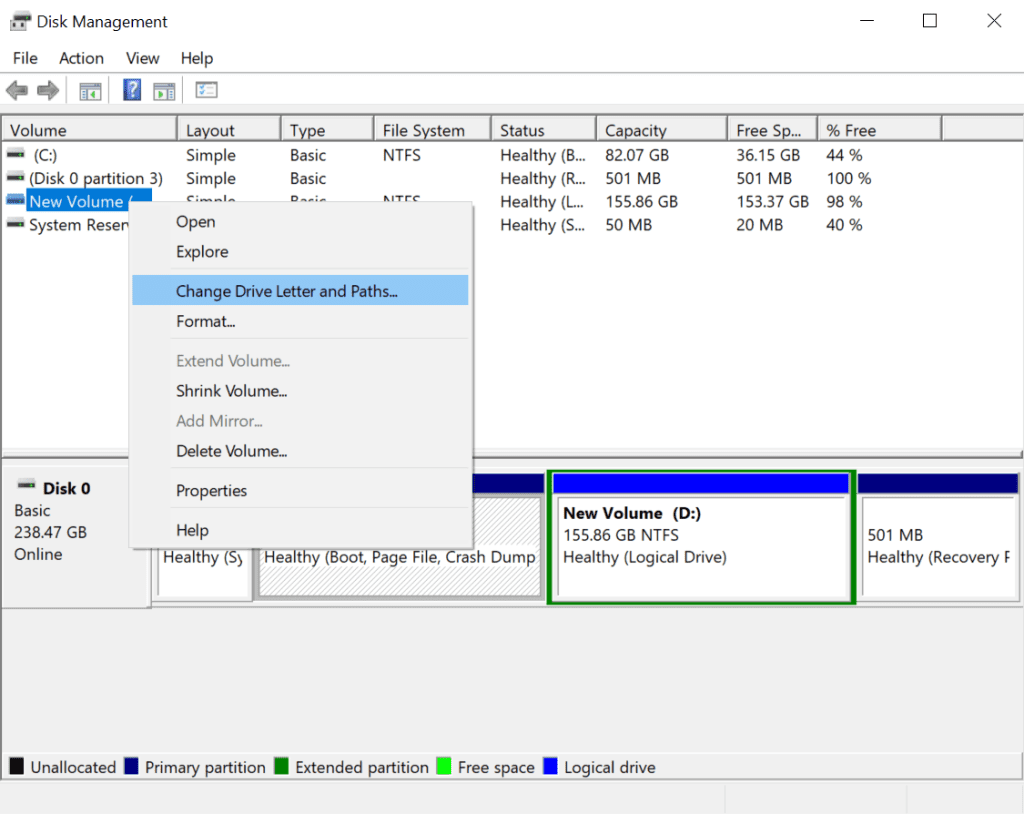Click the disk icon beside the (C:) volume
The image size is (1024, 814).
tap(14, 155)
